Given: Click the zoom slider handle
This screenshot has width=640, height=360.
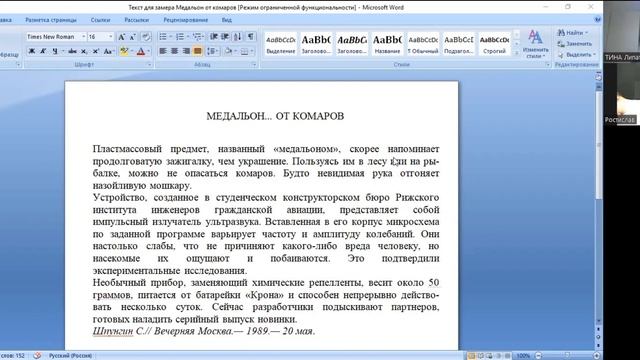Looking at the screenshot, I should (x=567, y=356).
